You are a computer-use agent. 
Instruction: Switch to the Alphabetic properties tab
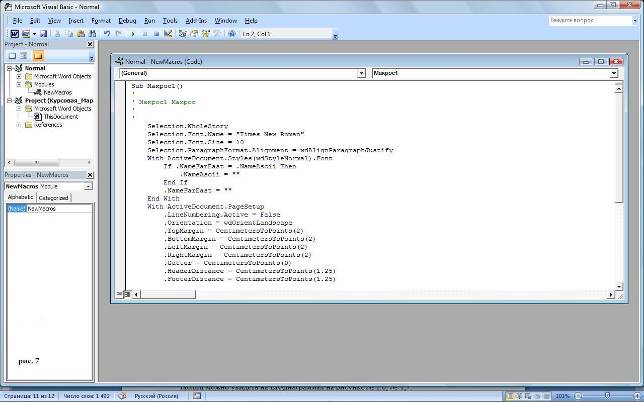tap(21, 198)
